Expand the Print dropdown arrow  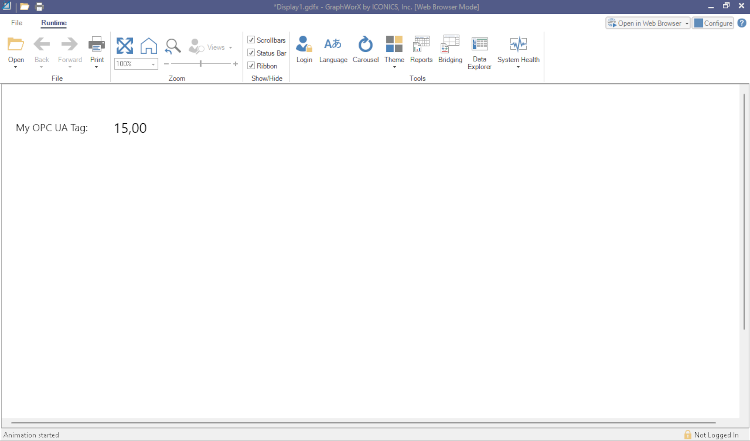tap(97, 67)
